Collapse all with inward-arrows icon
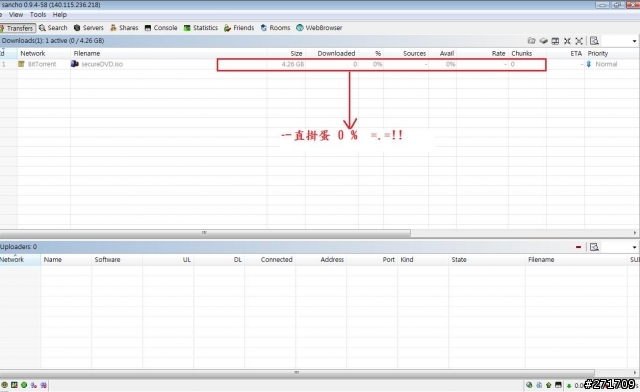The width and height of the screenshot is (640, 392). point(567,41)
